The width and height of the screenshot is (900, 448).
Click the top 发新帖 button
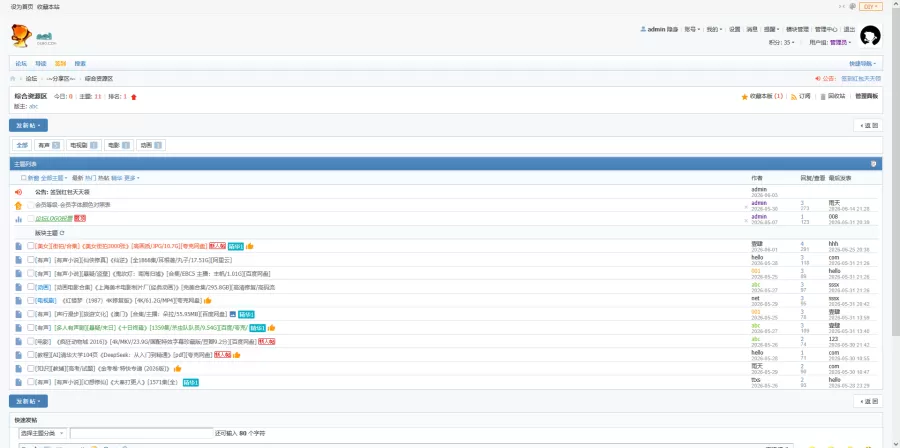[x=28, y=126]
